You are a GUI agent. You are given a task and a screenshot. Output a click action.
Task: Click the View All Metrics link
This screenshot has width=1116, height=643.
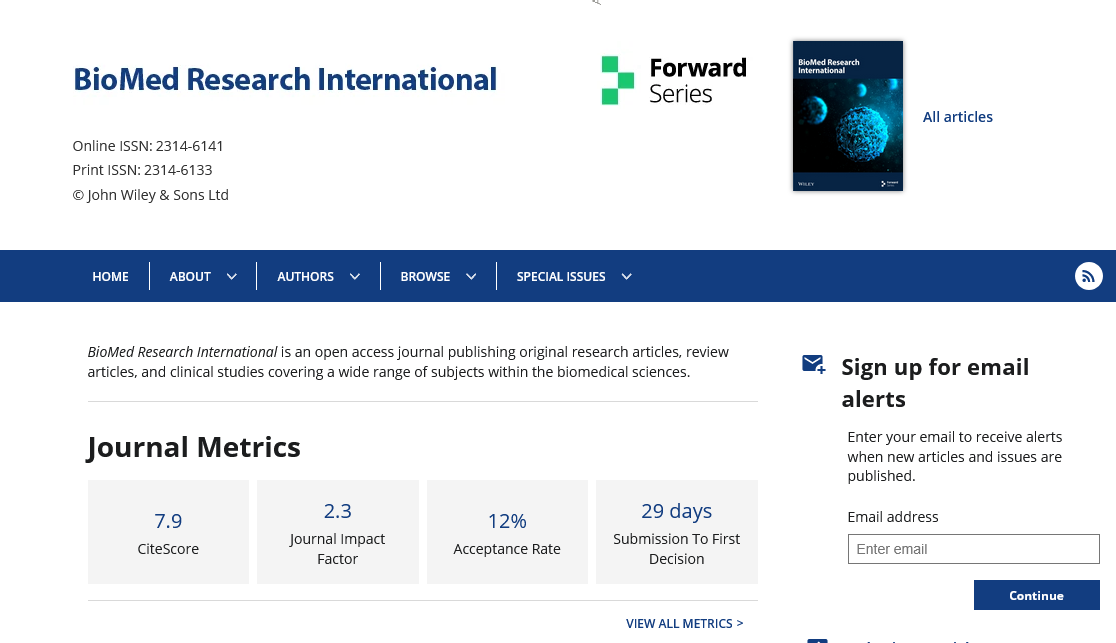pyautogui.click(x=684, y=623)
